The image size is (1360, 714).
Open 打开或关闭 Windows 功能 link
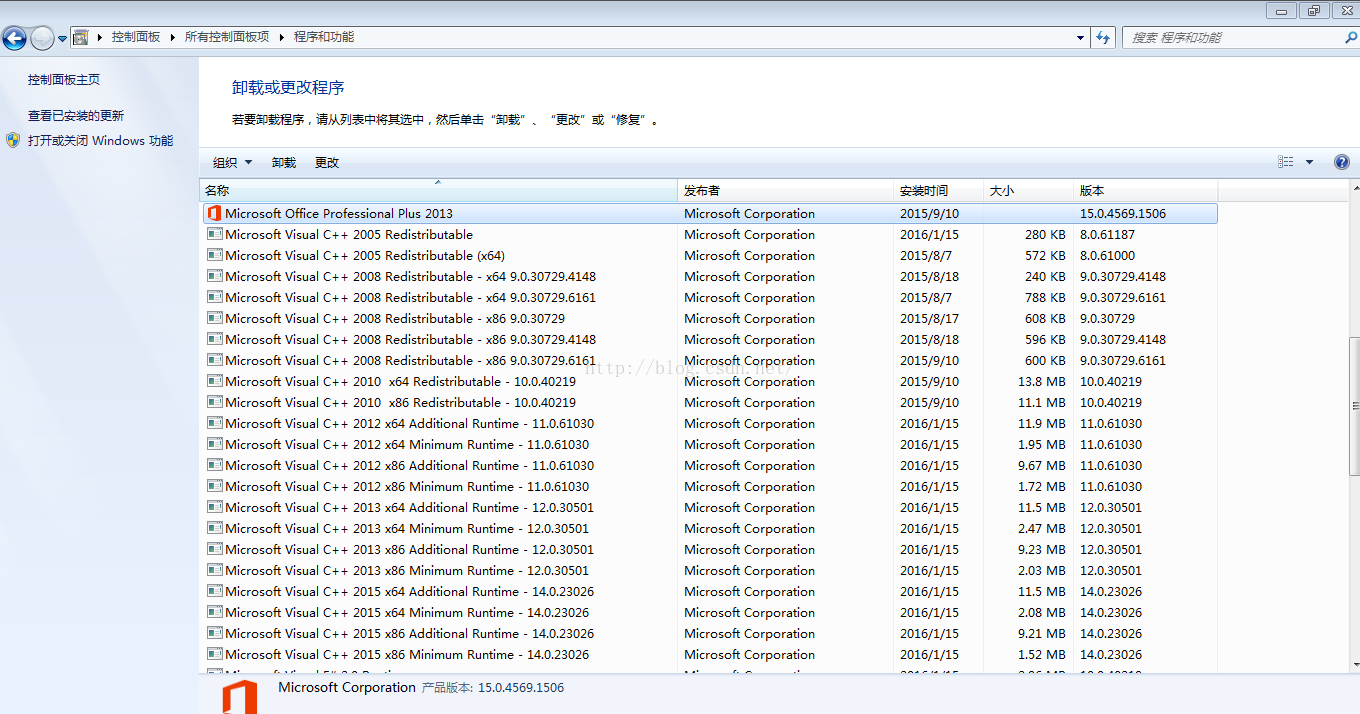[101, 141]
